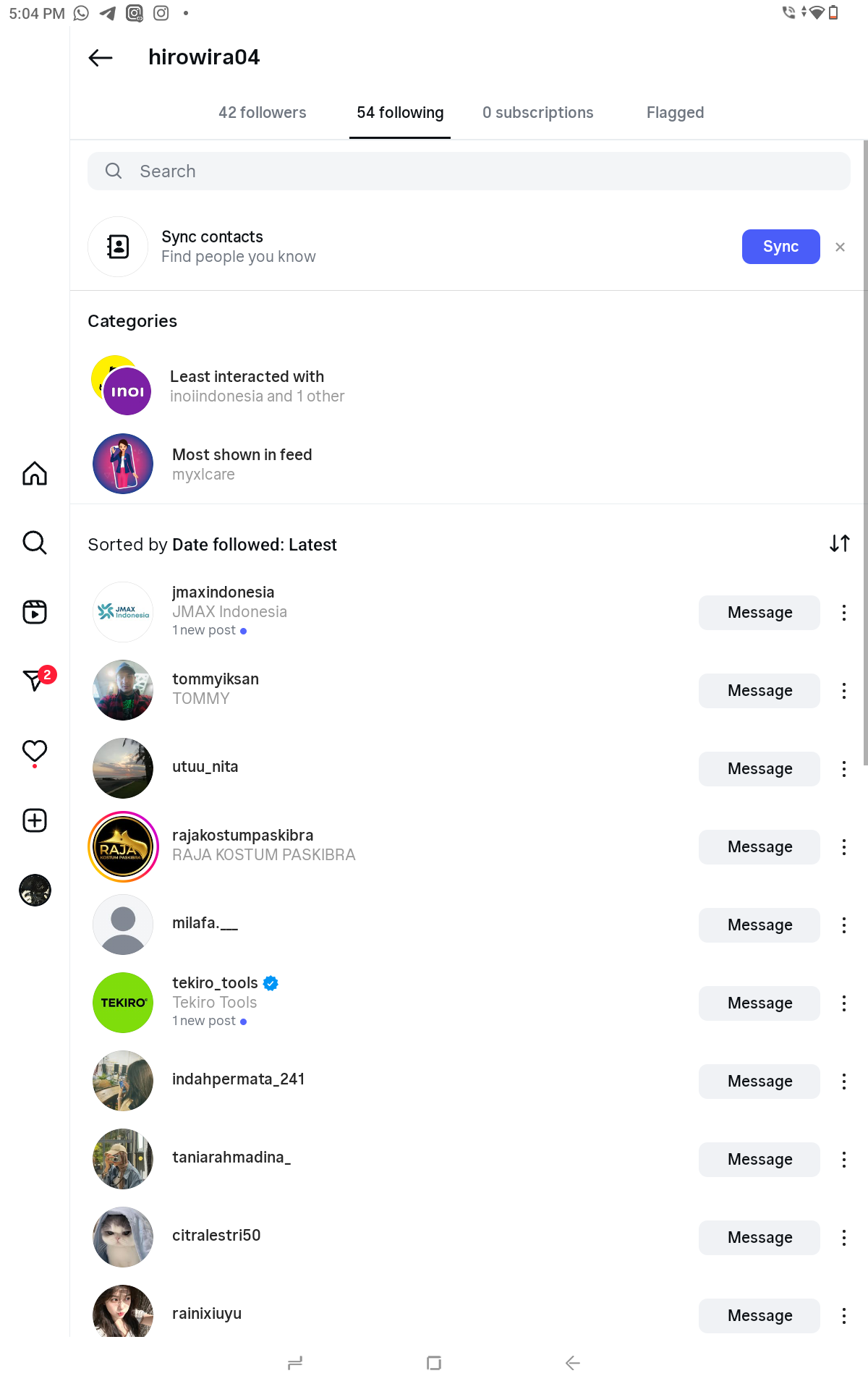868x1389 pixels.
Task: Open direct messages with 2 unread
Action: click(x=35, y=680)
